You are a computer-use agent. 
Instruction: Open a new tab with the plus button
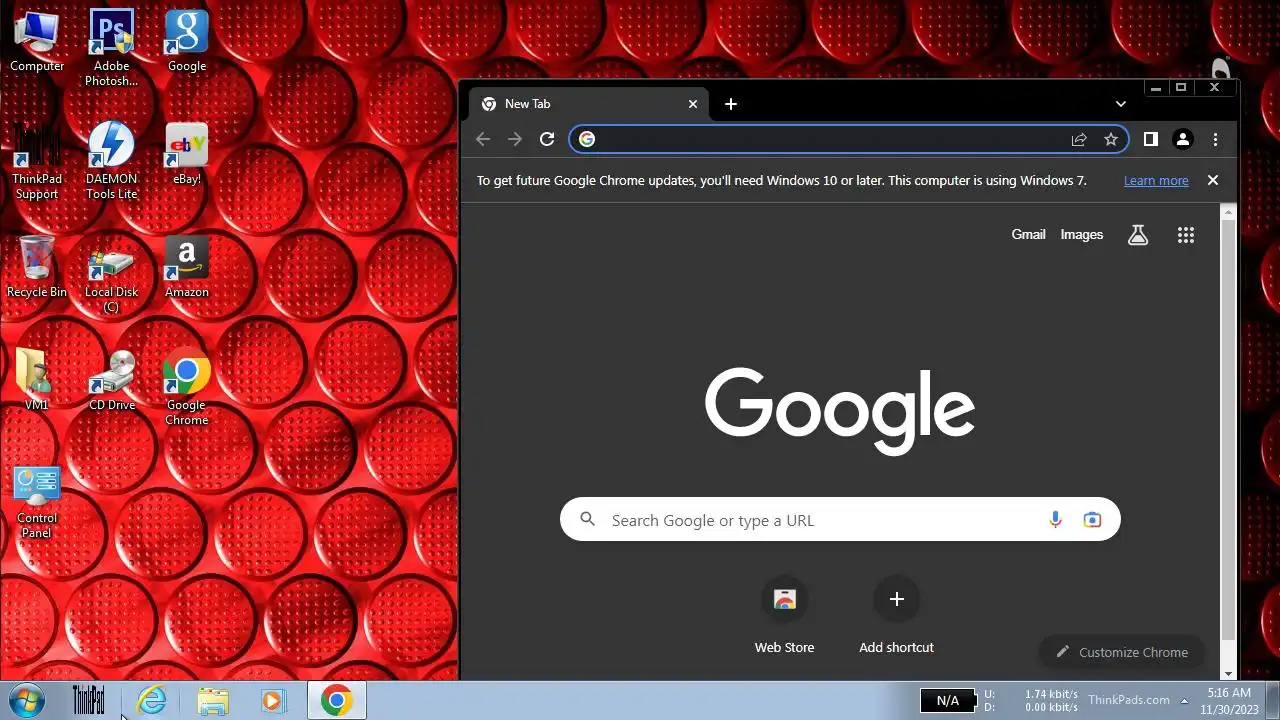pos(731,104)
